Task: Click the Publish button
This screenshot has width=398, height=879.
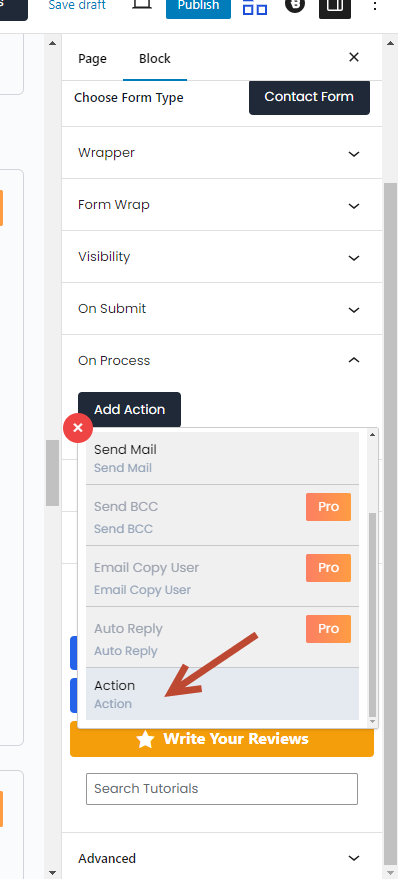Action: (198, 7)
